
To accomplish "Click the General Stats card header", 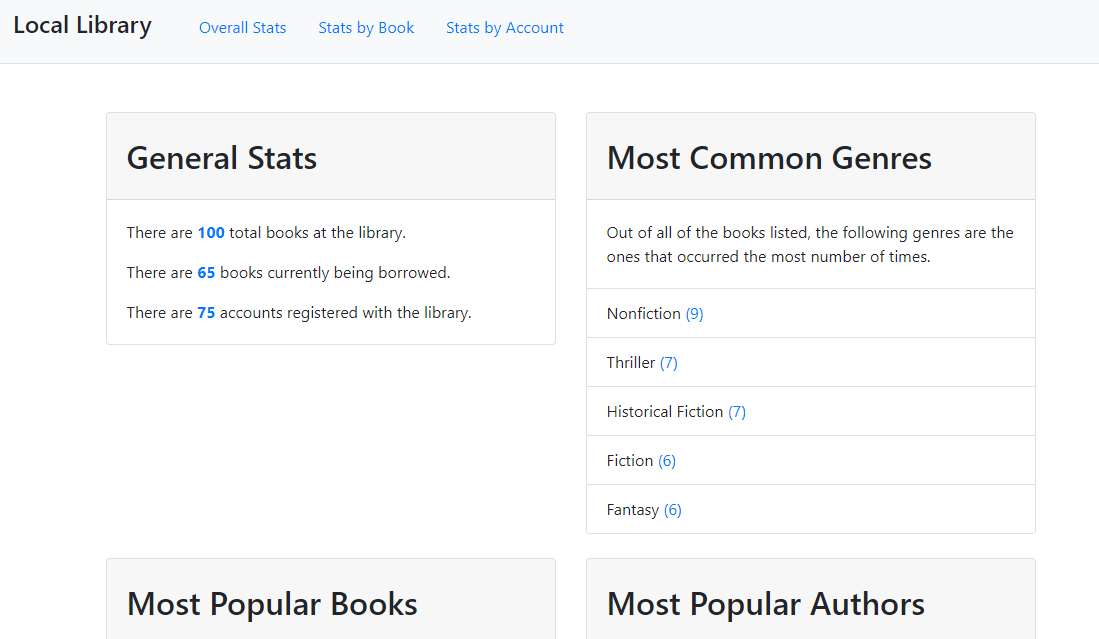I will 221,158.
